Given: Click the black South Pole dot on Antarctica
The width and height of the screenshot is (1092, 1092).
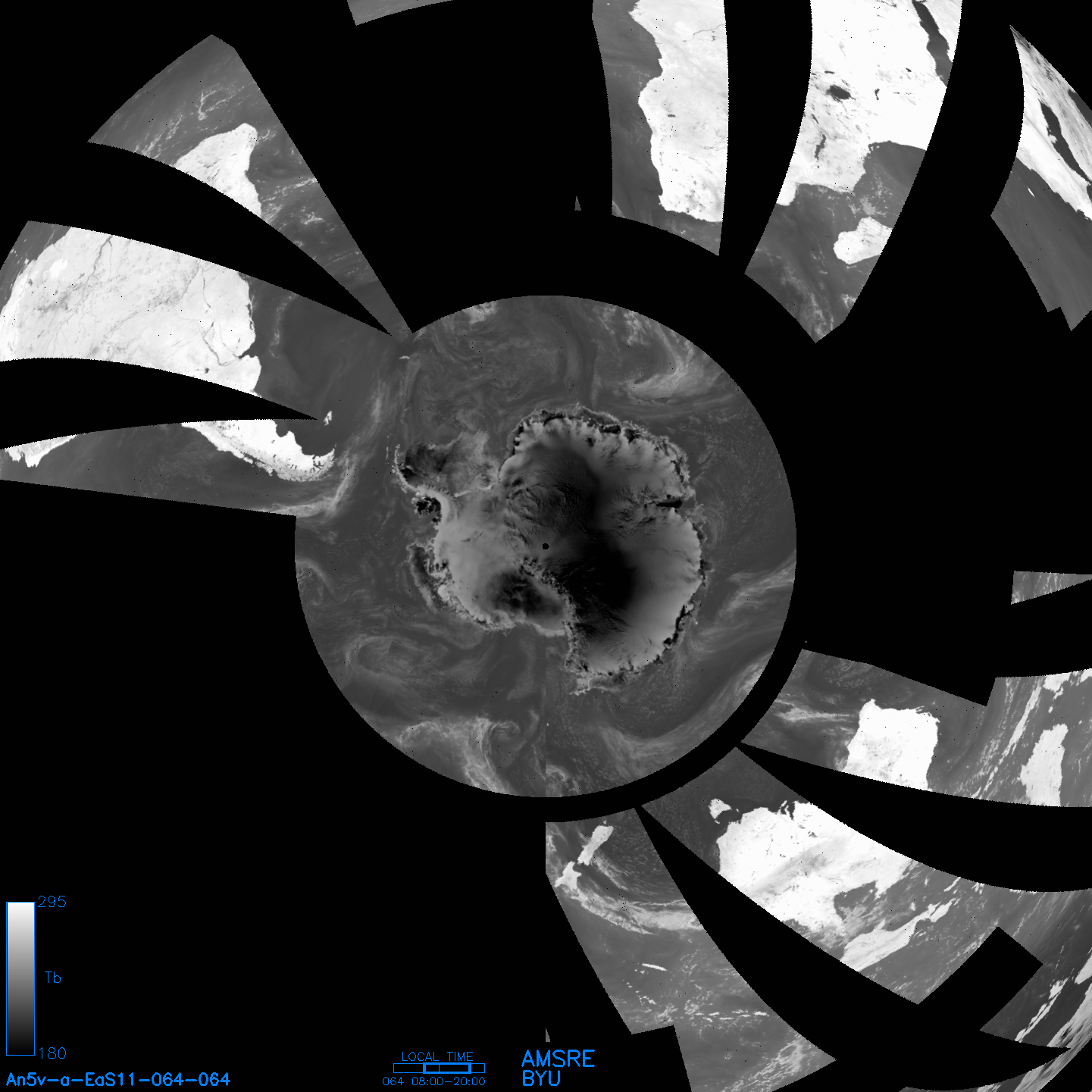Looking at the screenshot, I should [546, 546].
